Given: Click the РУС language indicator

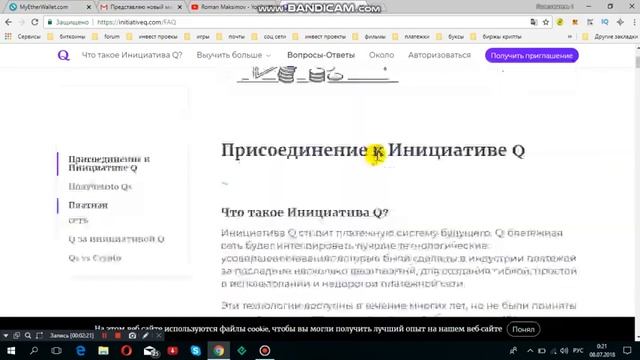Looking at the screenshot, I should [x=578, y=351].
